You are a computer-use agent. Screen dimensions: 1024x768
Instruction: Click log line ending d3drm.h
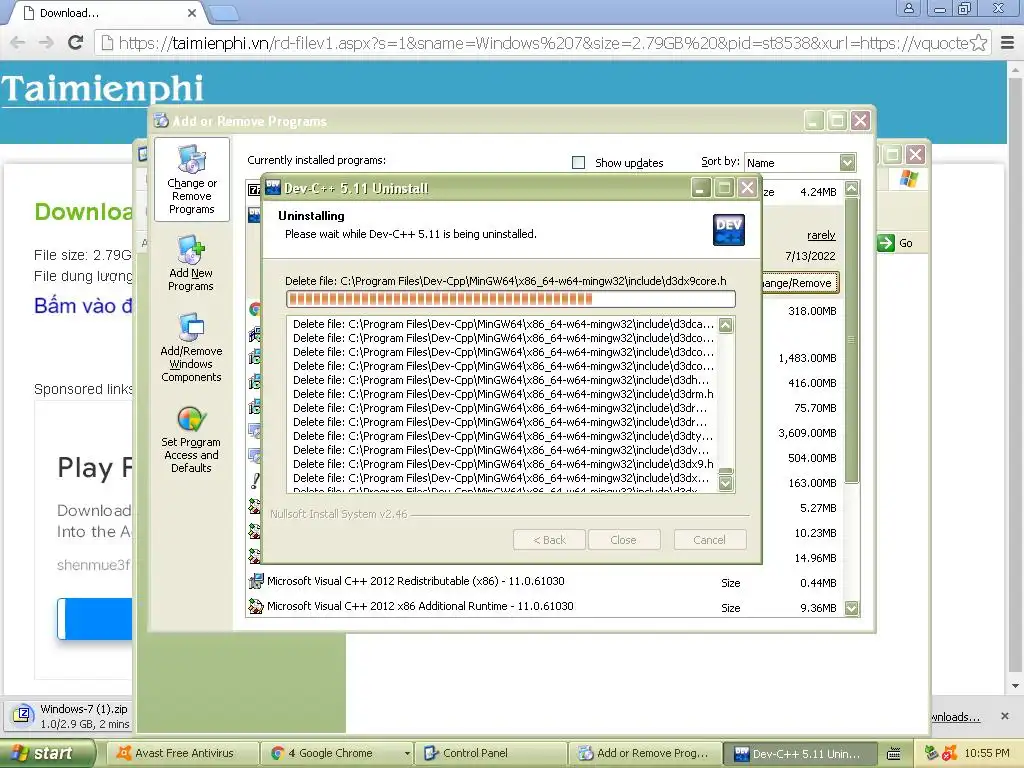point(503,394)
